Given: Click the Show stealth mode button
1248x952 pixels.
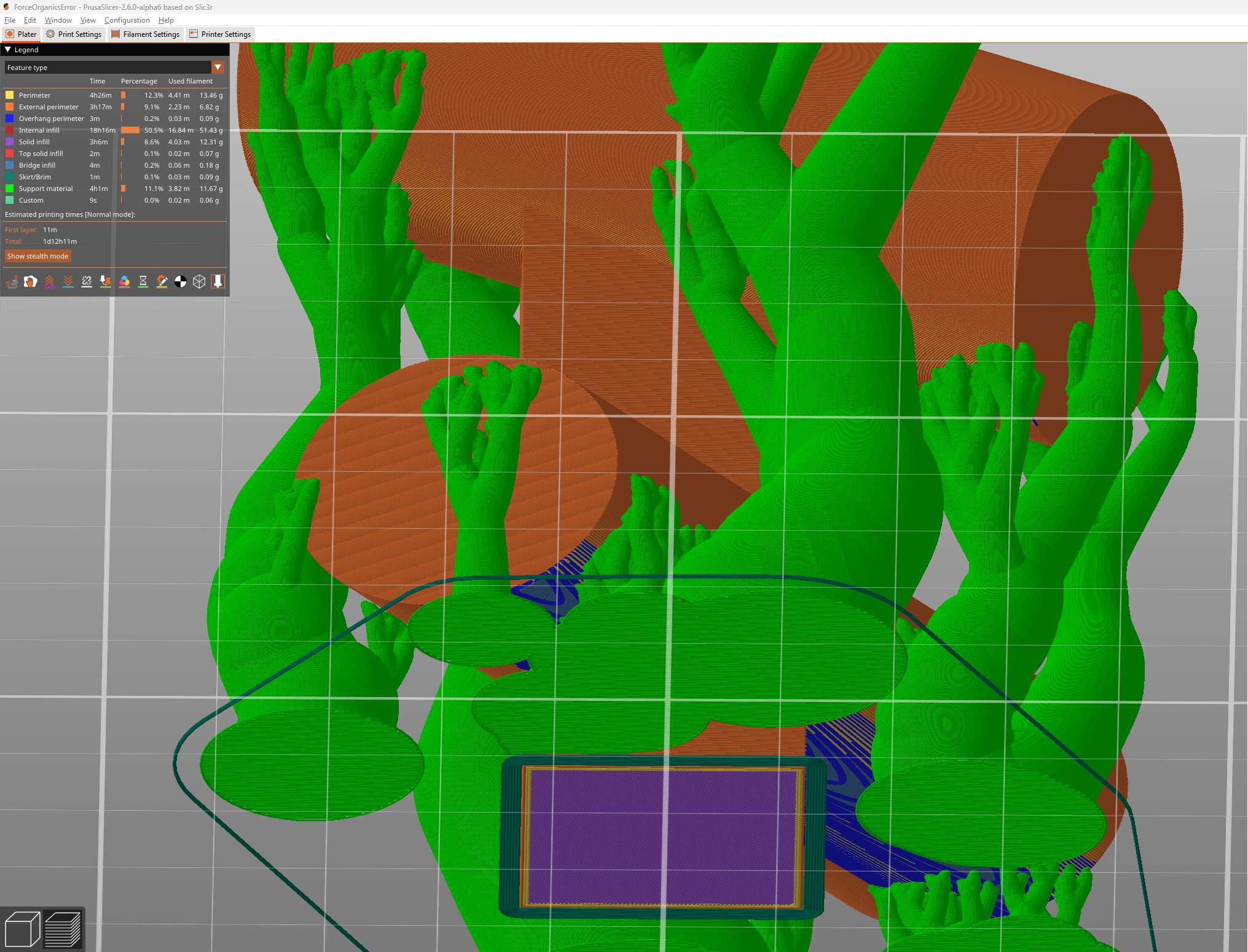Looking at the screenshot, I should (x=37, y=256).
